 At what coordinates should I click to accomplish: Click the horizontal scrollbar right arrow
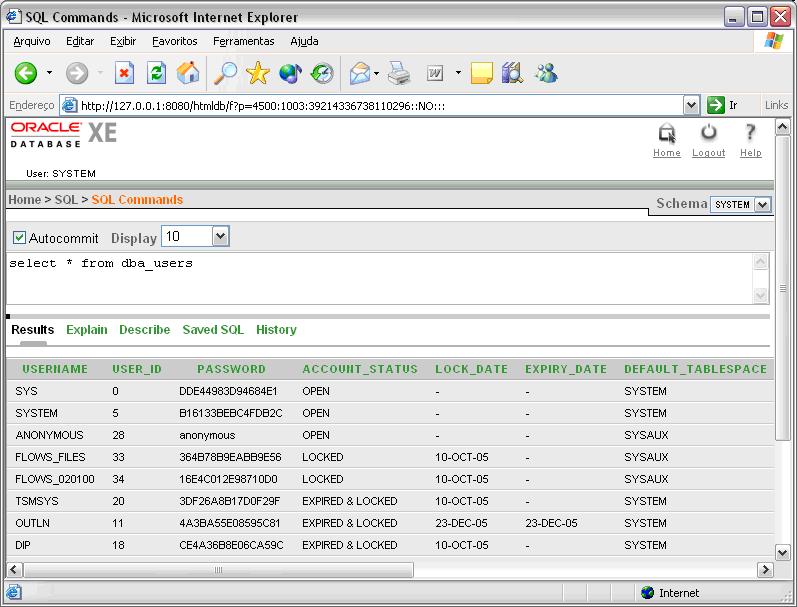tap(766, 569)
